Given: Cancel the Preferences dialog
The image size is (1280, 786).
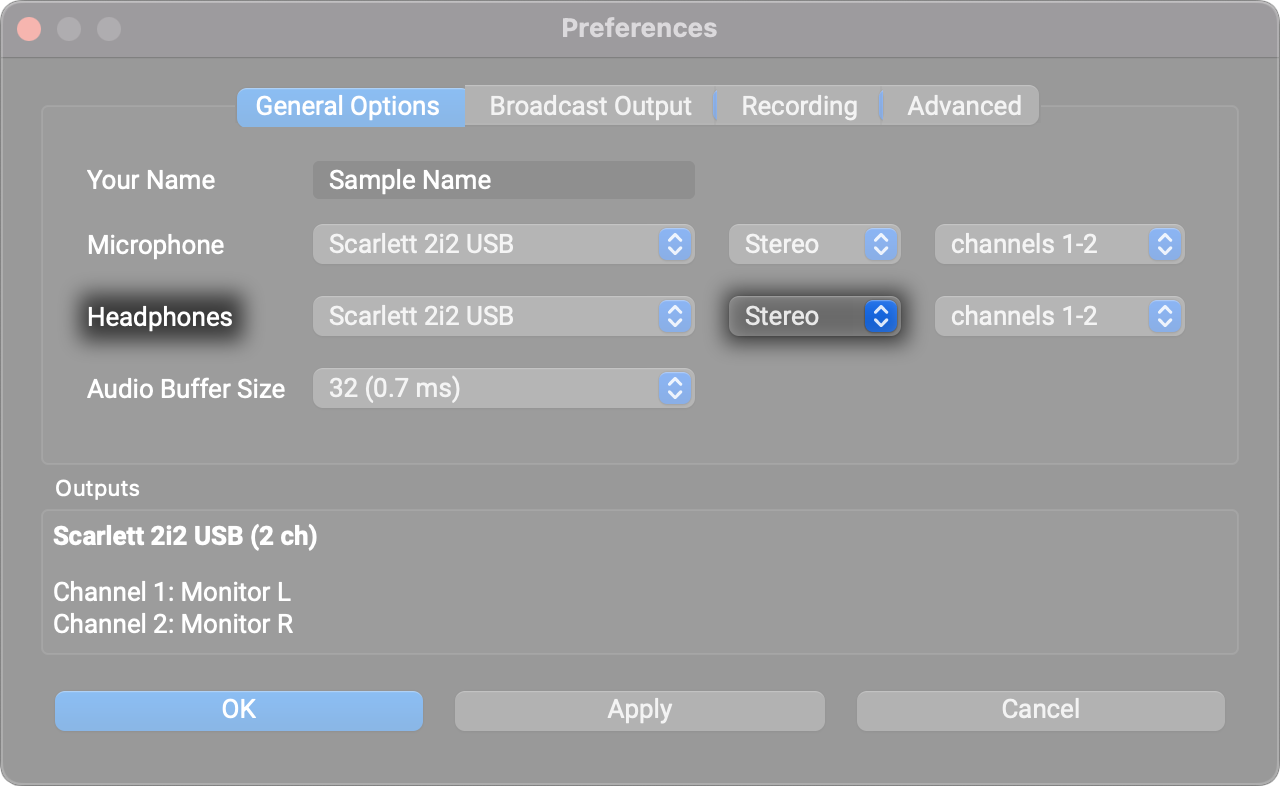Looking at the screenshot, I should (1040, 710).
